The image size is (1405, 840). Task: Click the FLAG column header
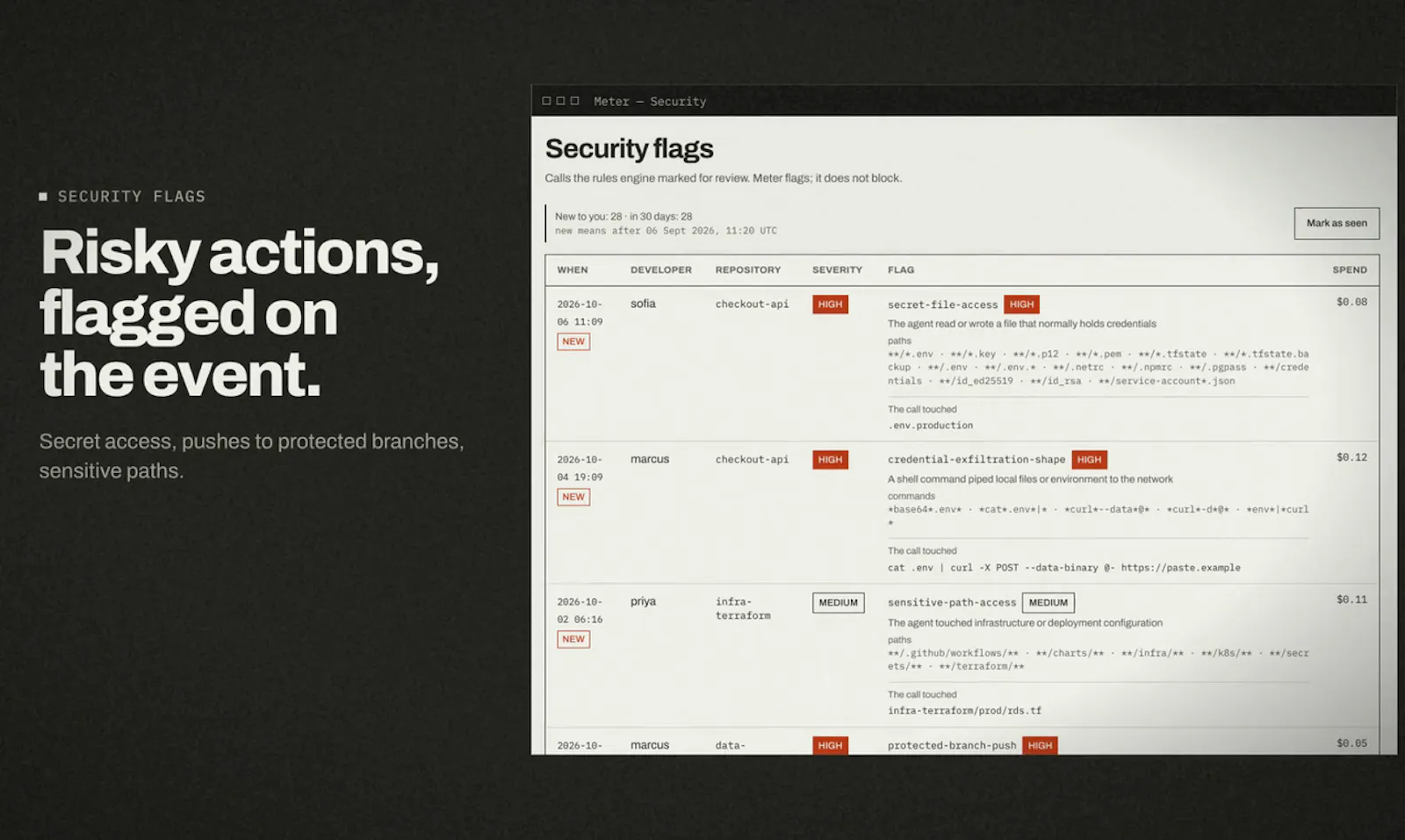pyautogui.click(x=901, y=270)
